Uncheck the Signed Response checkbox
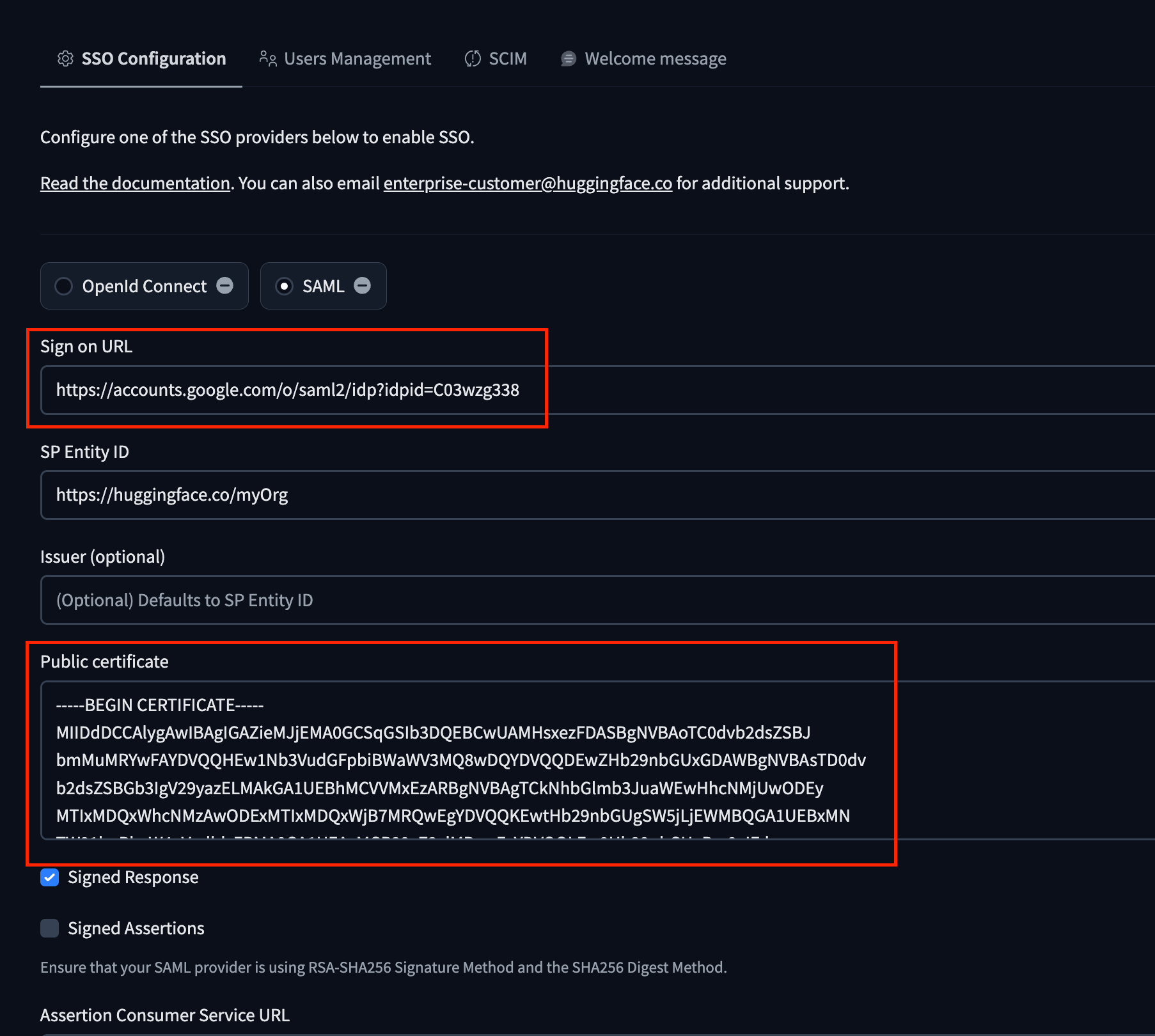 coord(50,877)
